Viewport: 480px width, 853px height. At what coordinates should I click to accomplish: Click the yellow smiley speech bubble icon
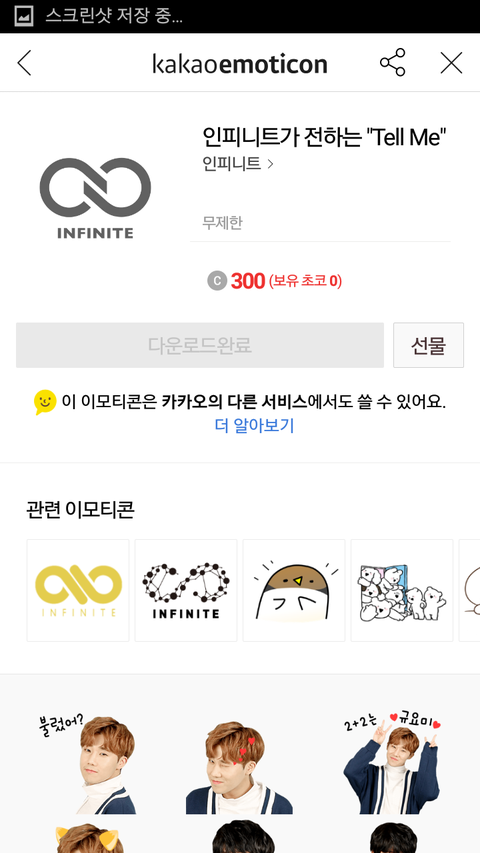[45, 403]
